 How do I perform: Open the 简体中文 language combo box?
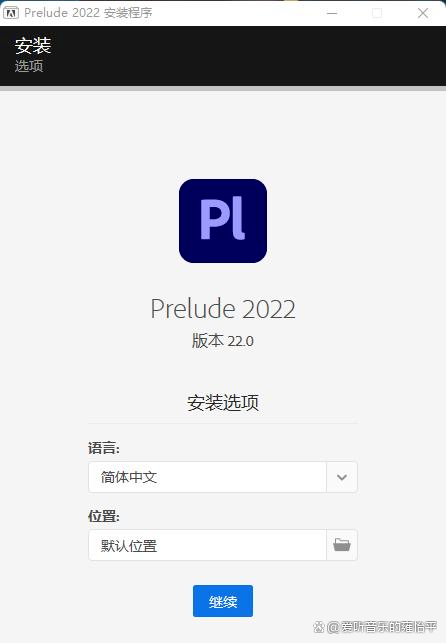click(223, 477)
